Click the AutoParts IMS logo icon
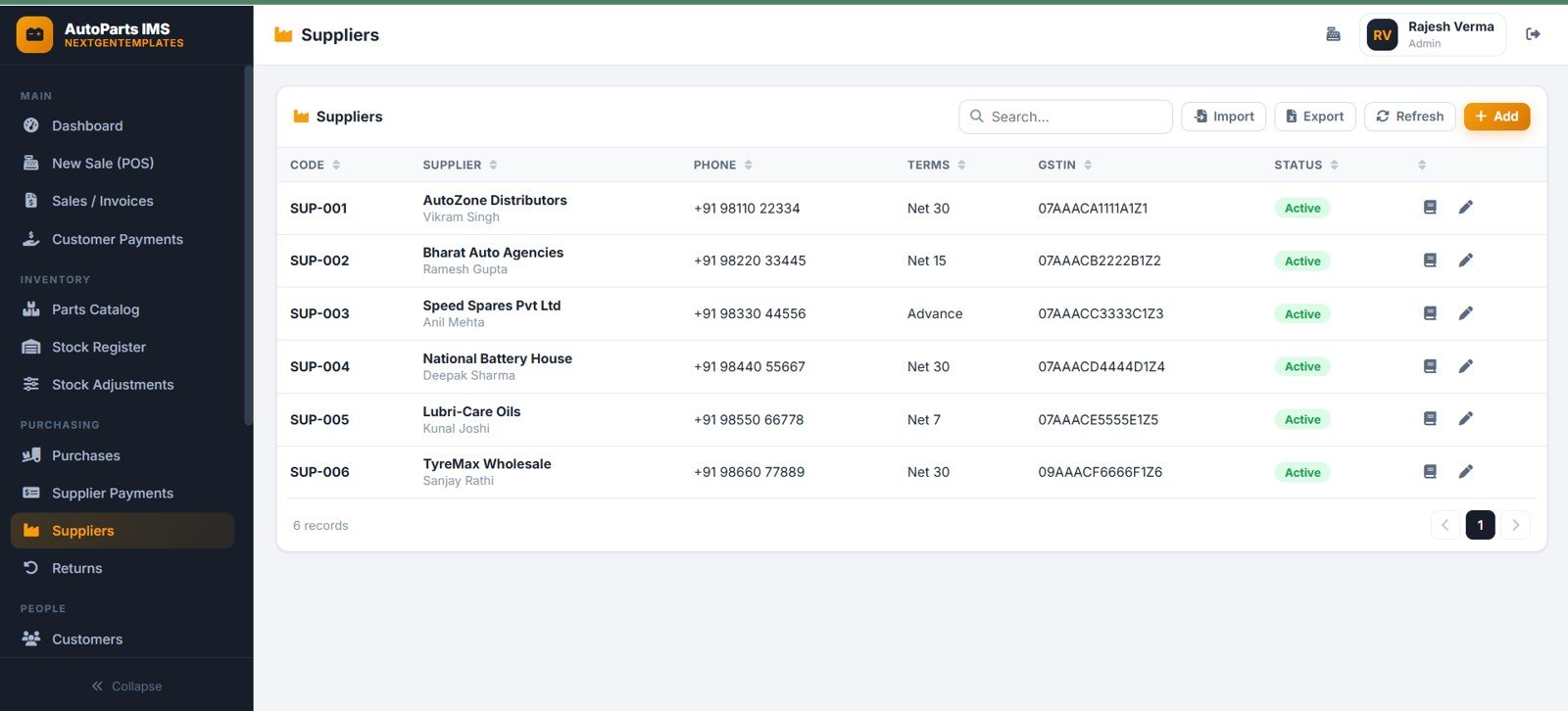This screenshot has height=711, width=1568. coord(34,34)
